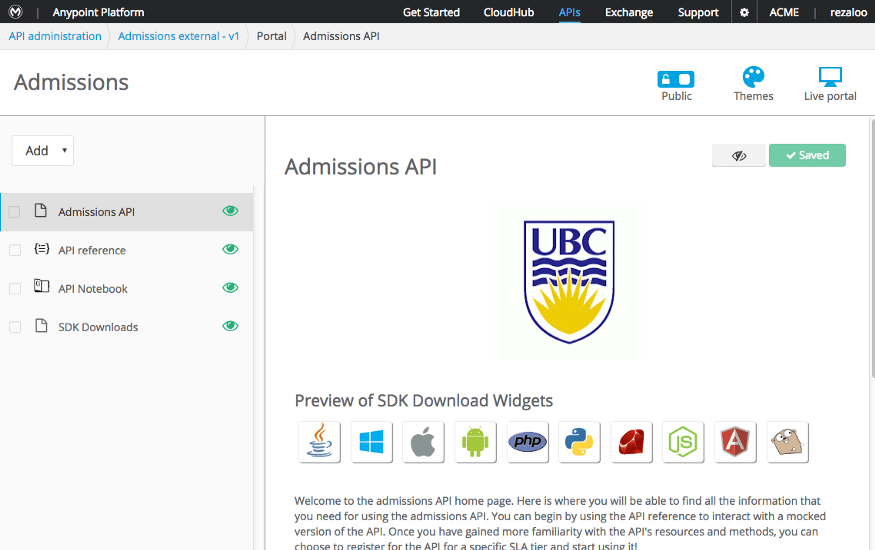Toggle visibility eye for API Notebook
The image size is (875, 550).
(x=230, y=288)
